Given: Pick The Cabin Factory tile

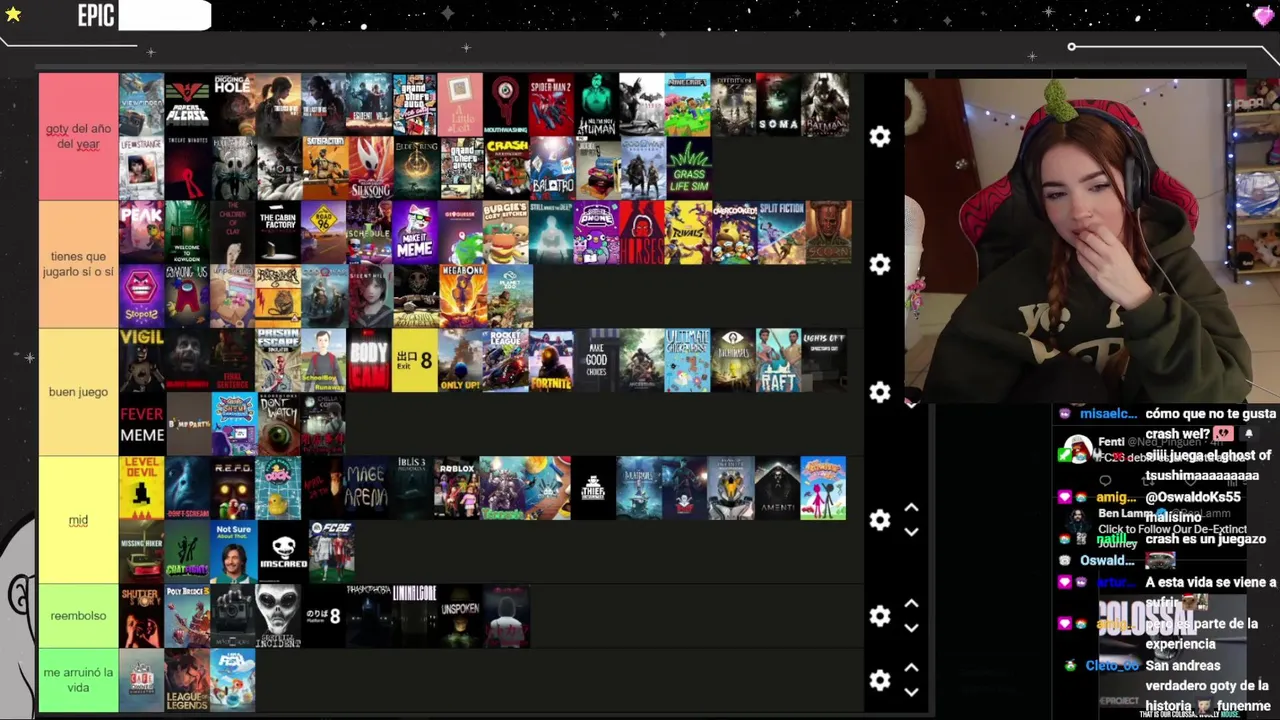Looking at the screenshot, I should coord(278,232).
